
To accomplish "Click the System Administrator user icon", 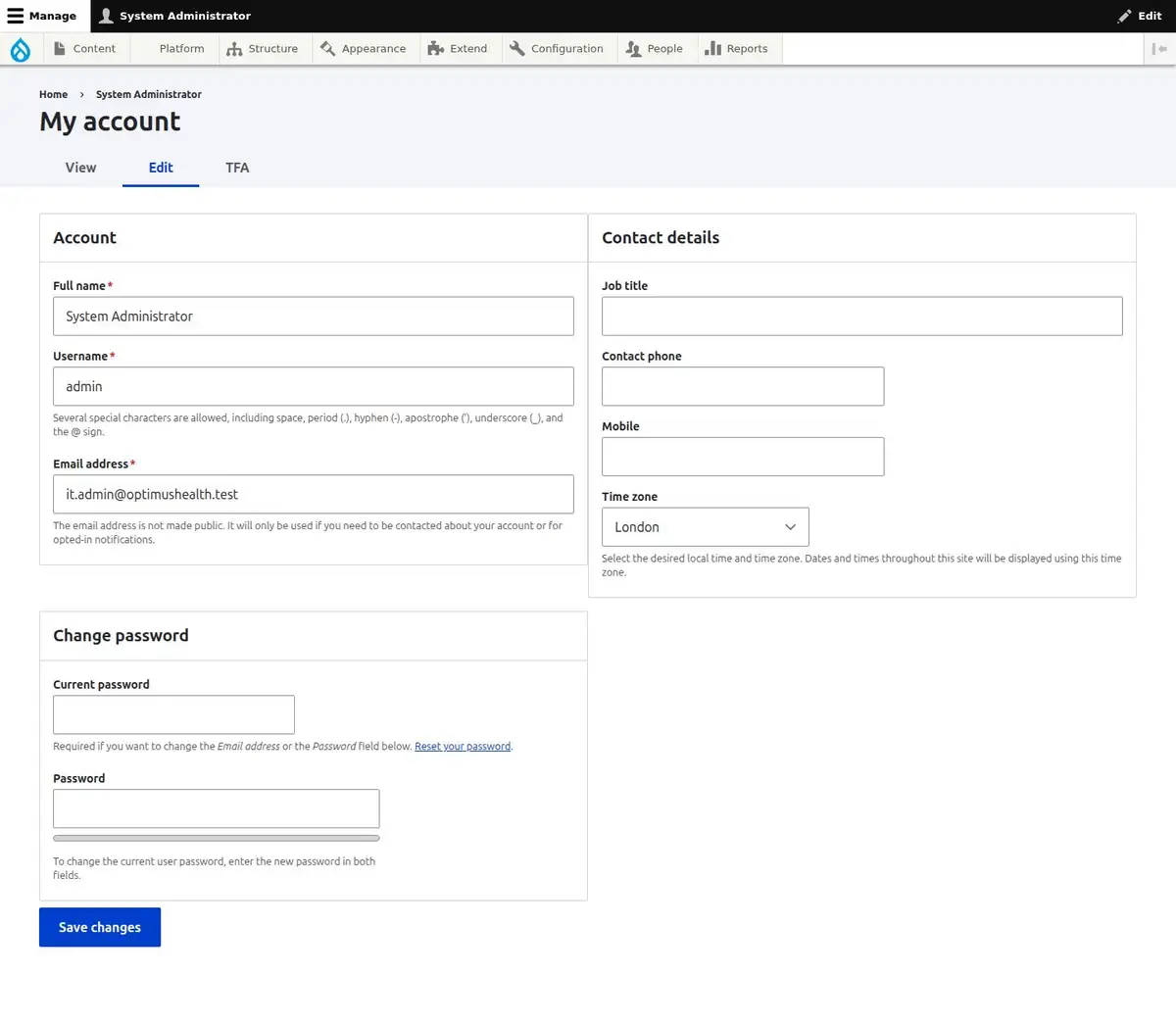I will coord(107,16).
